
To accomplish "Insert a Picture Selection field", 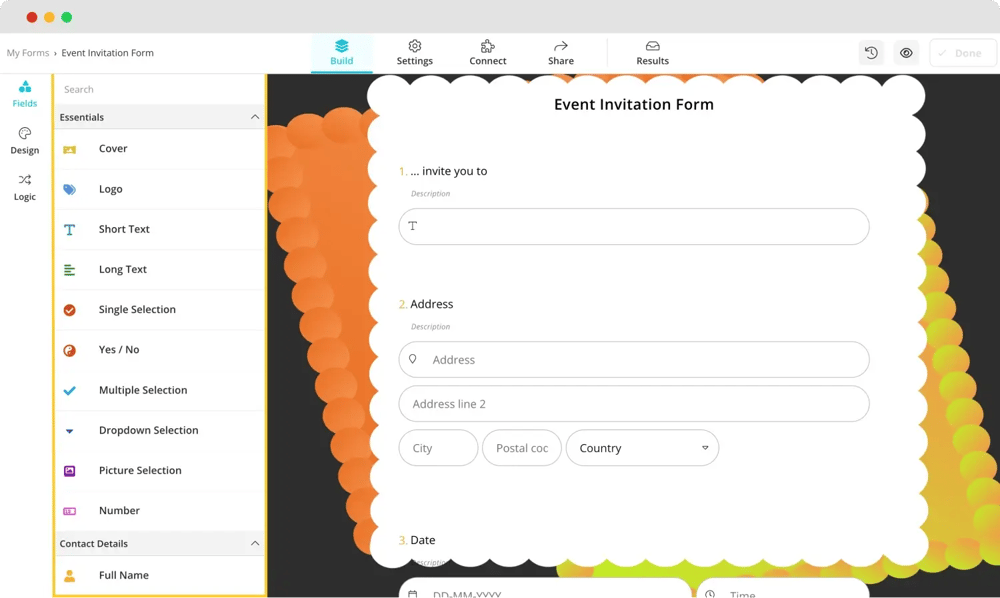I will [140, 470].
